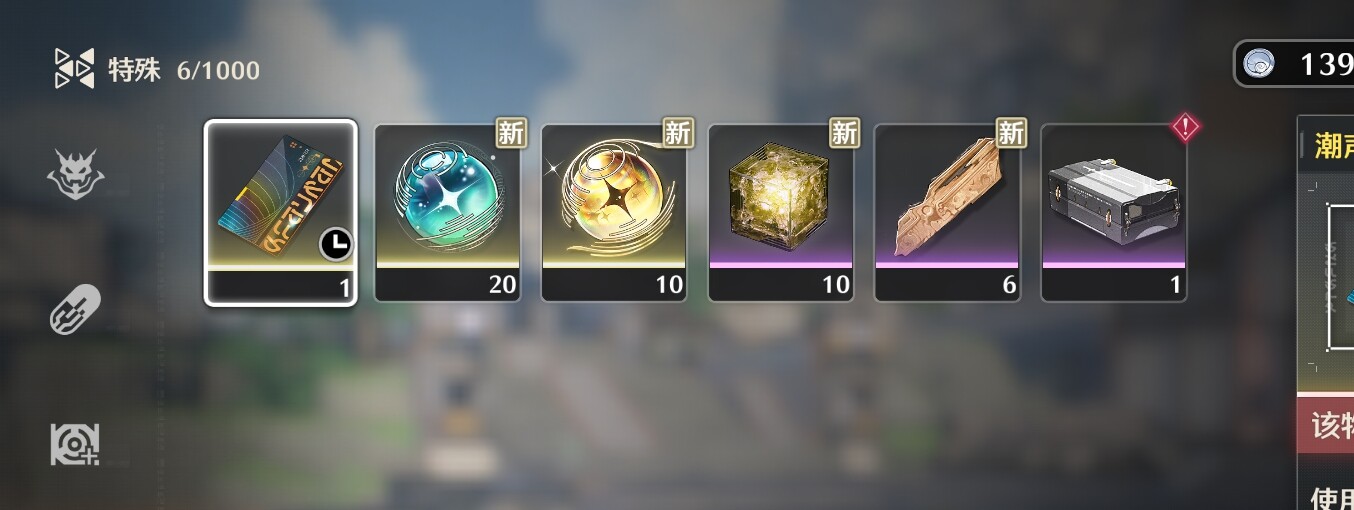
Task: Select the teal orb item with count 20
Action: (x=446, y=212)
